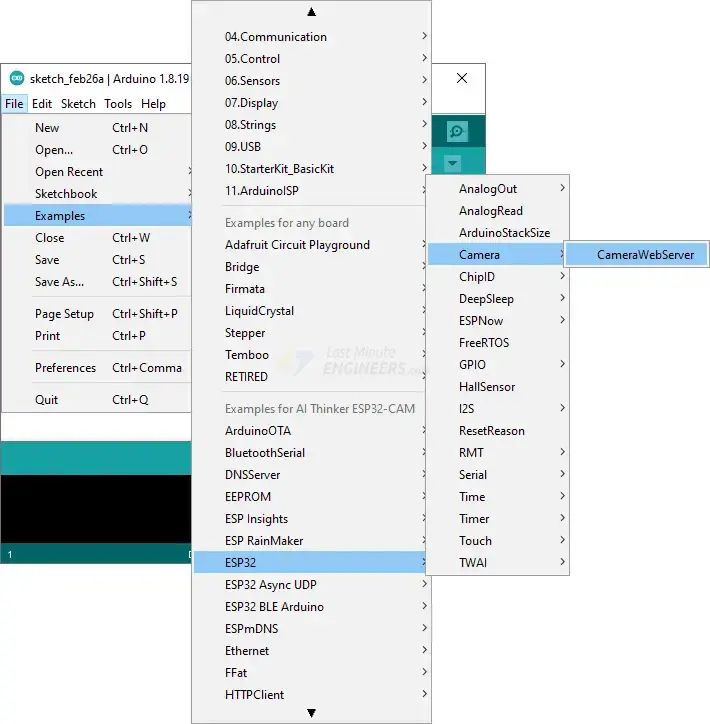Open the File menu
710x724 pixels.
coord(14,104)
